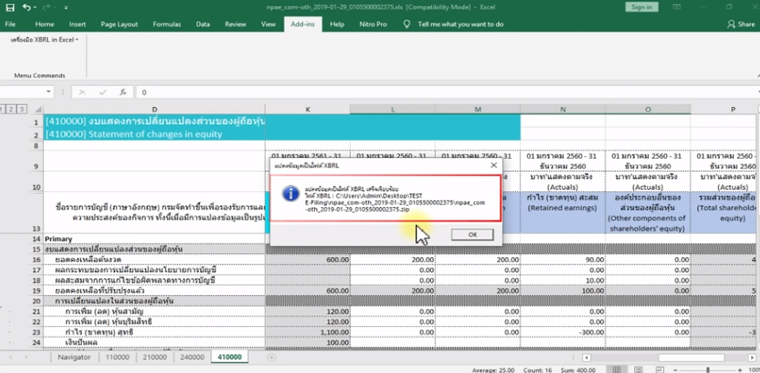Image resolution: width=760 pixels, height=373 pixels.
Task: Select the 410000 sheet tab
Action: 230,357
